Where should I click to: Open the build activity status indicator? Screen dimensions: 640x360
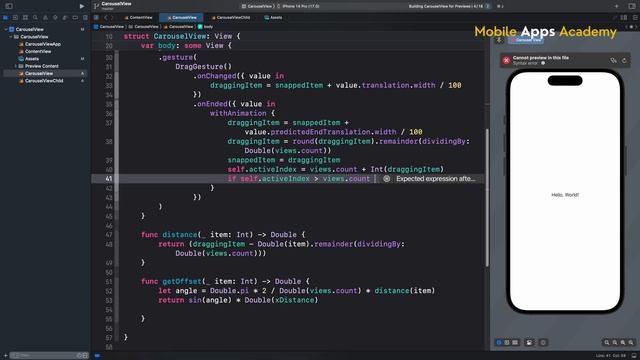pos(449,6)
